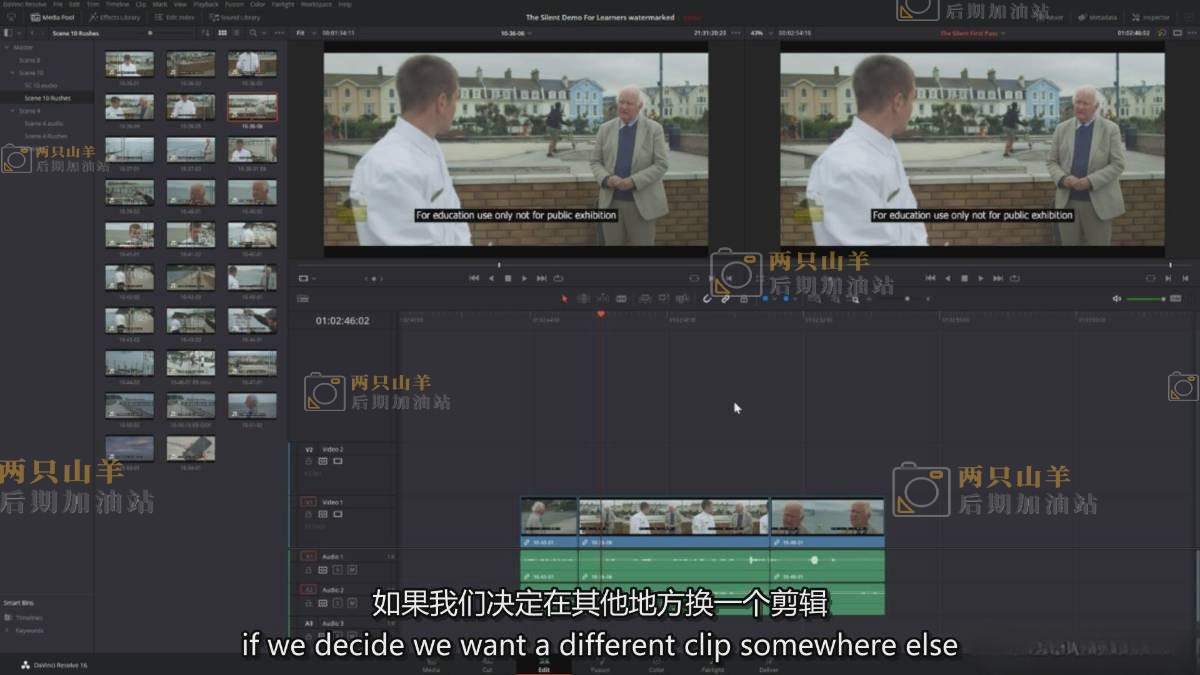Open the Effects Library panel
1200x675 pixels.
[114, 17]
